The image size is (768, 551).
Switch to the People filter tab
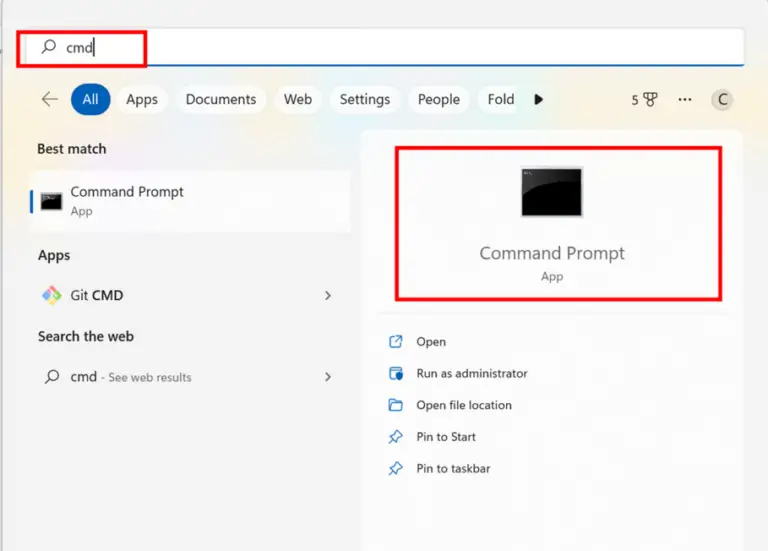point(439,99)
